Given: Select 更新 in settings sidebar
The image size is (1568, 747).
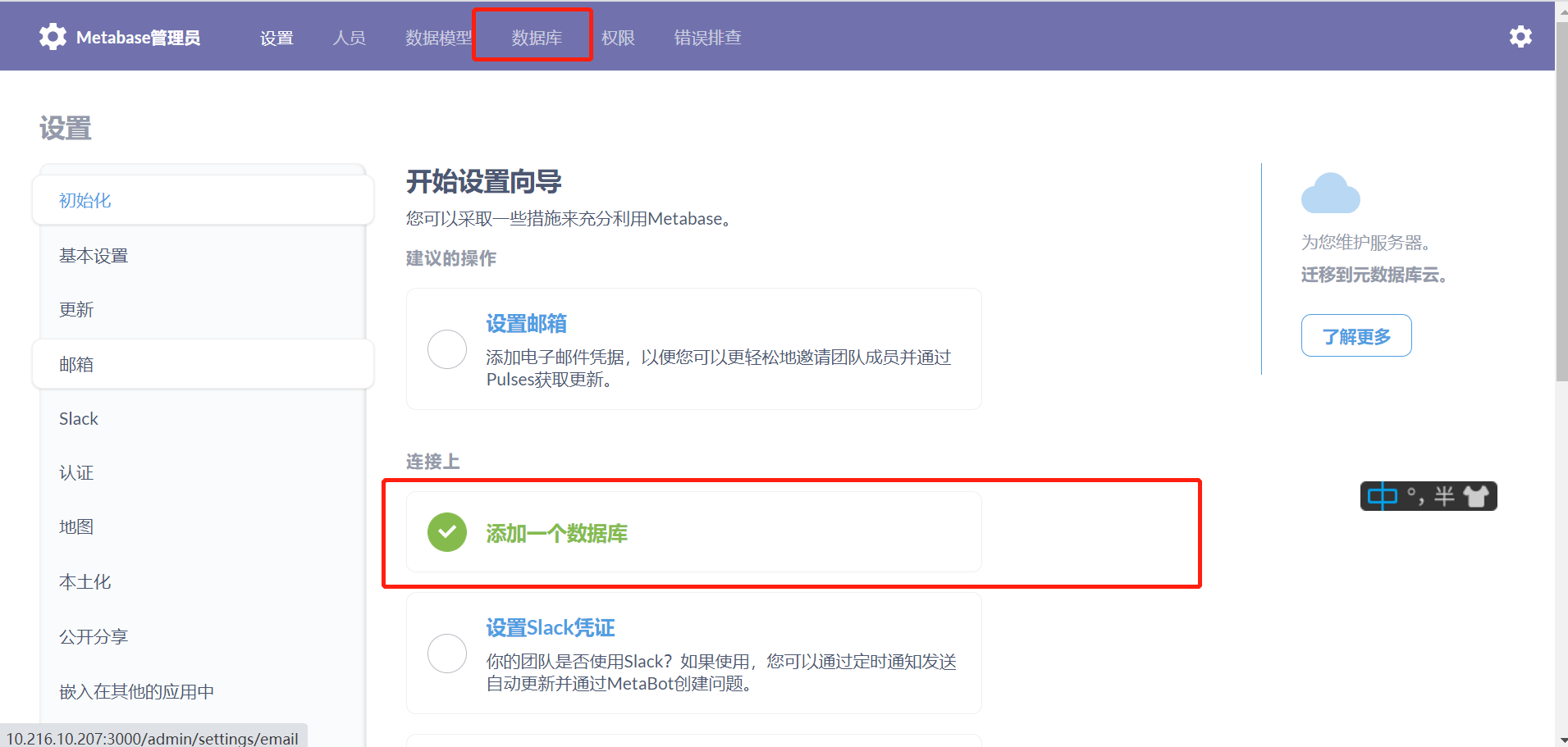Looking at the screenshot, I should [x=203, y=310].
